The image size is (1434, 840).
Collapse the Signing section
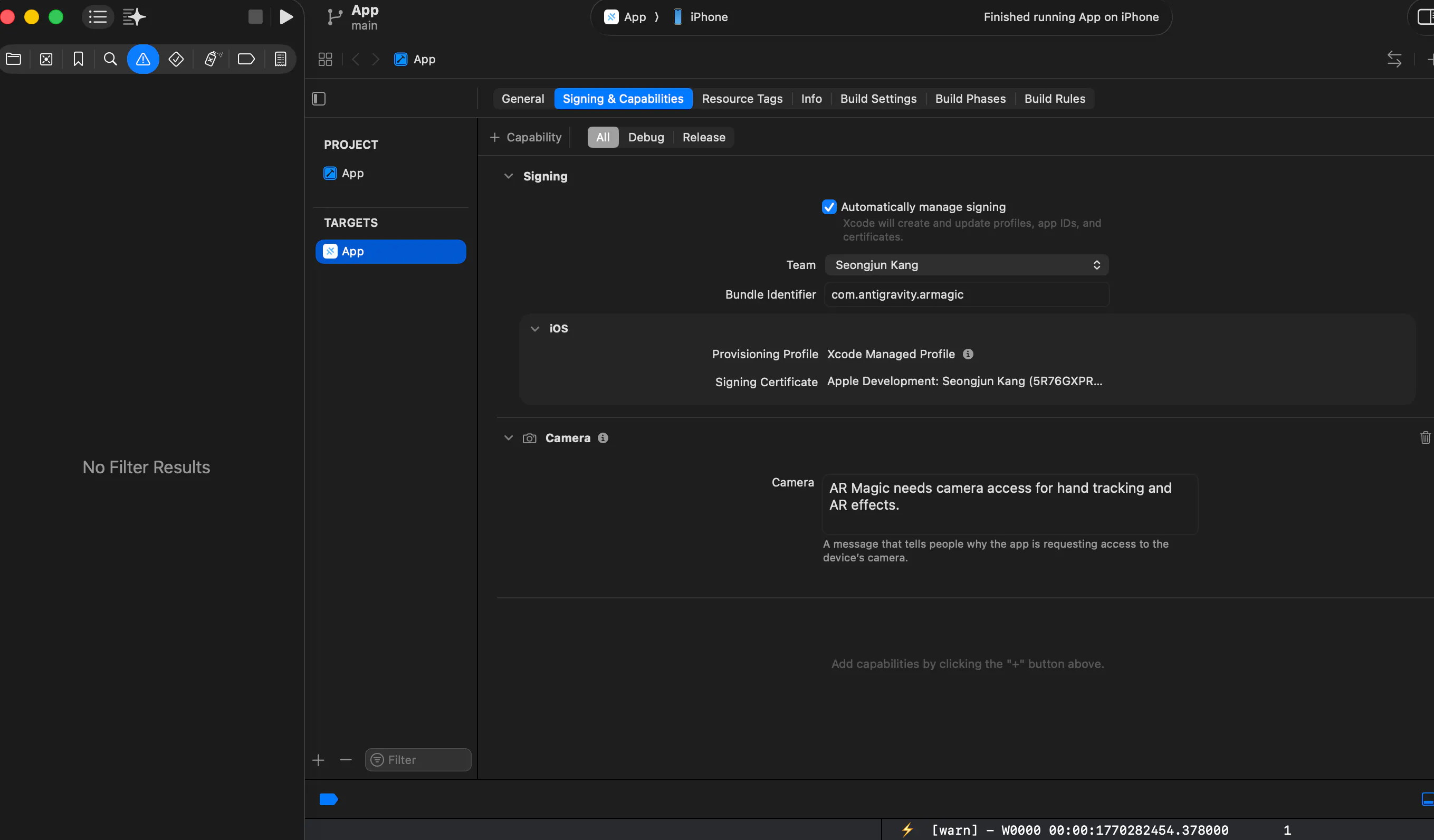508,176
